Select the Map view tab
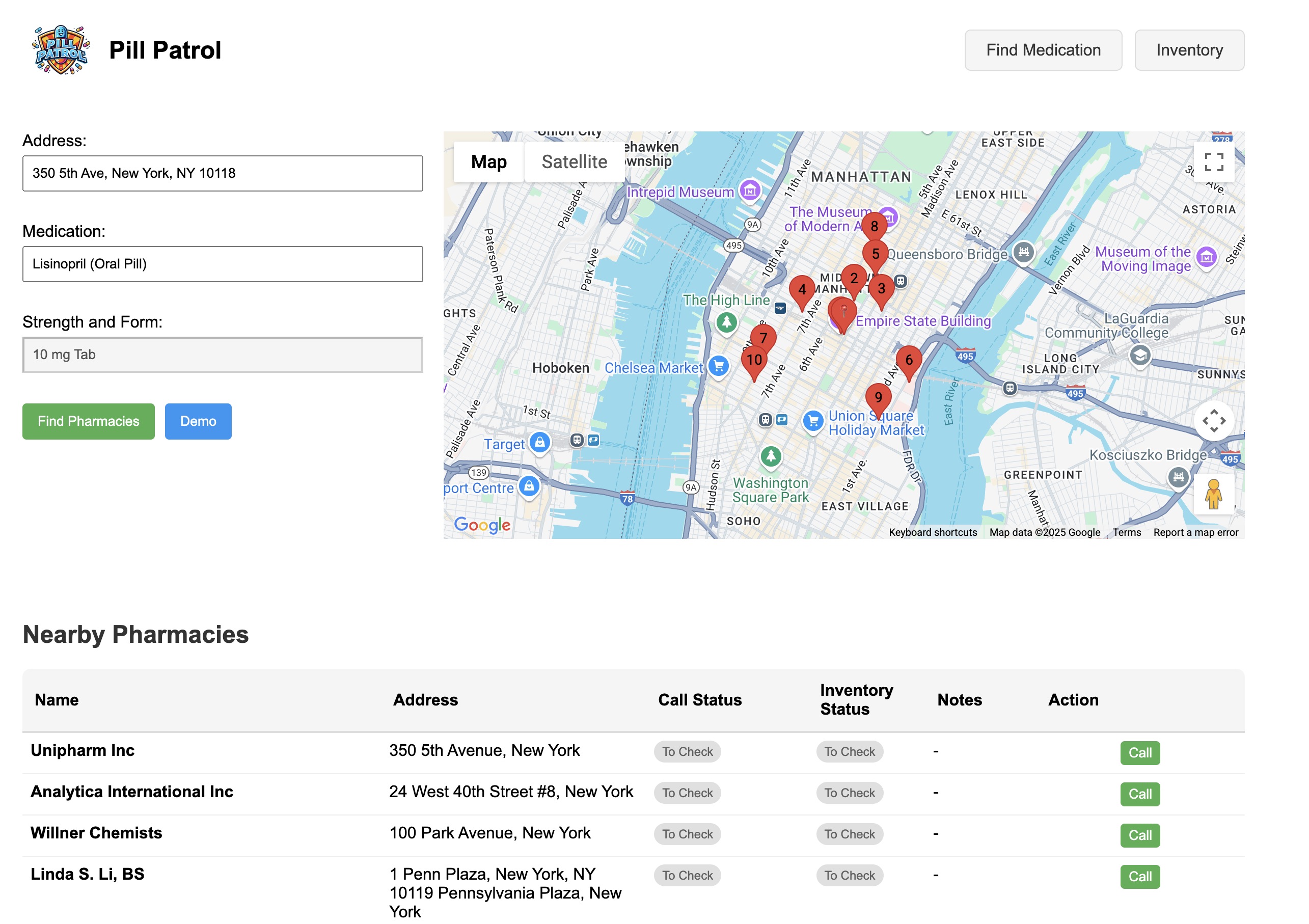Viewport: 1309px width, 924px height. [x=488, y=162]
